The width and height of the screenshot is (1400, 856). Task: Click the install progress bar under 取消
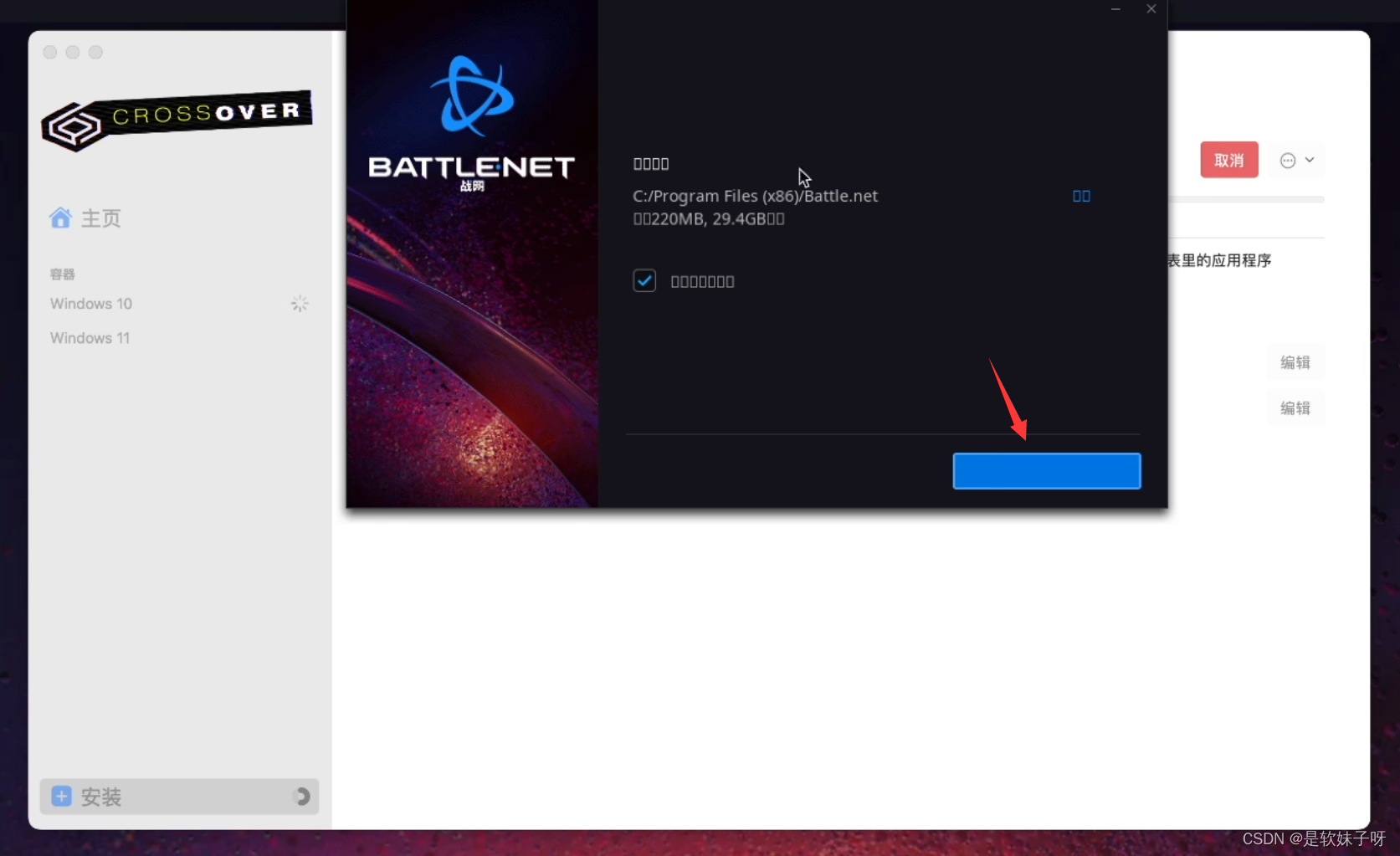tap(1246, 200)
